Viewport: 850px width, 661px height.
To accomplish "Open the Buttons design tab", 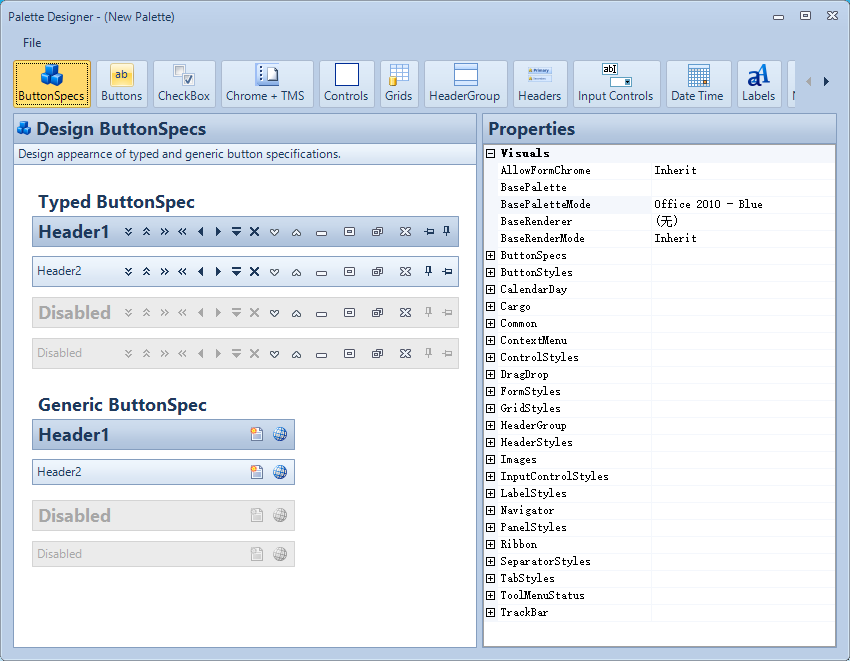I will (121, 84).
